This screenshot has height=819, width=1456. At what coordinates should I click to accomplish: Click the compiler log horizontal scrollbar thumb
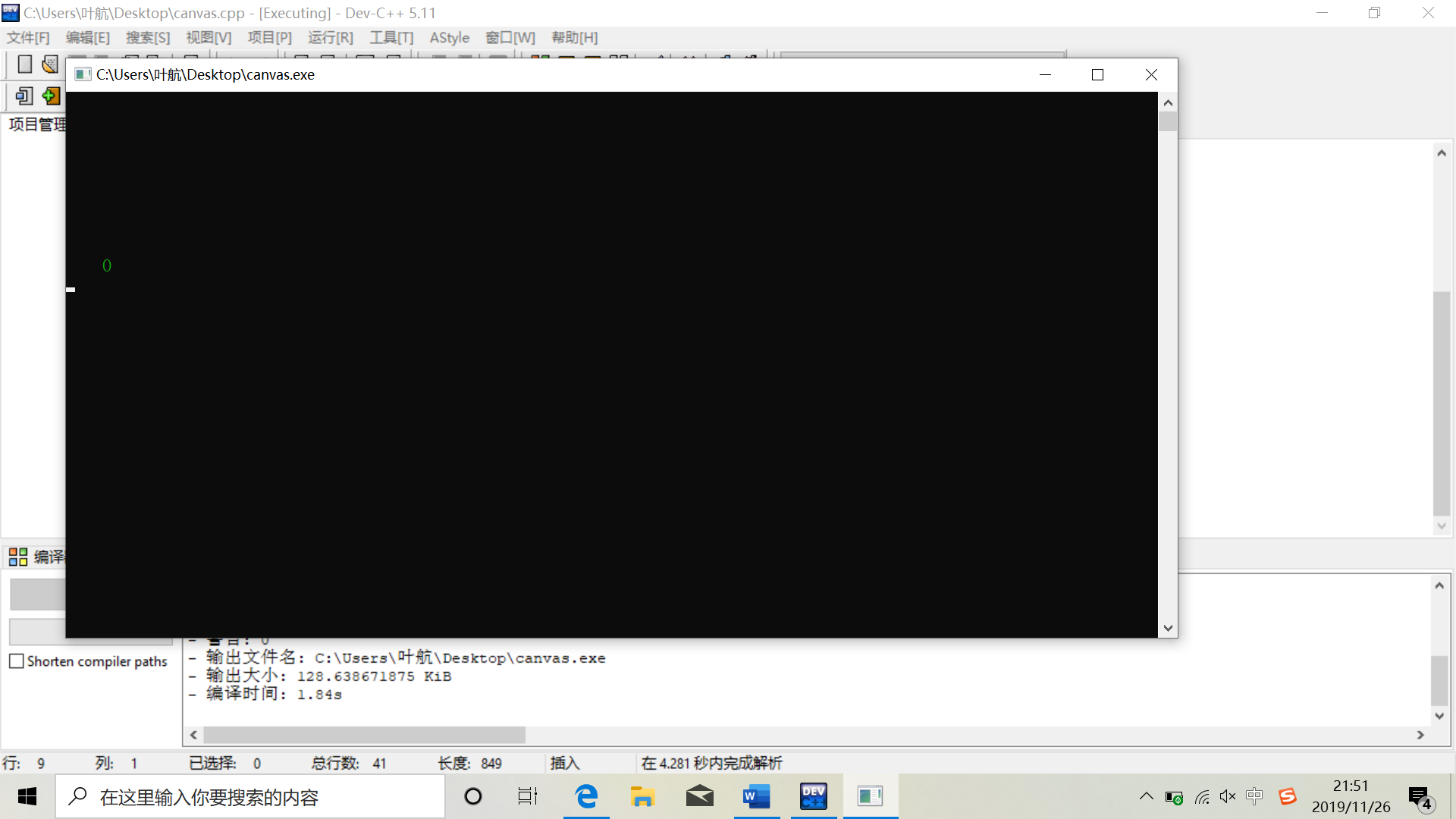click(x=364, y=735)
